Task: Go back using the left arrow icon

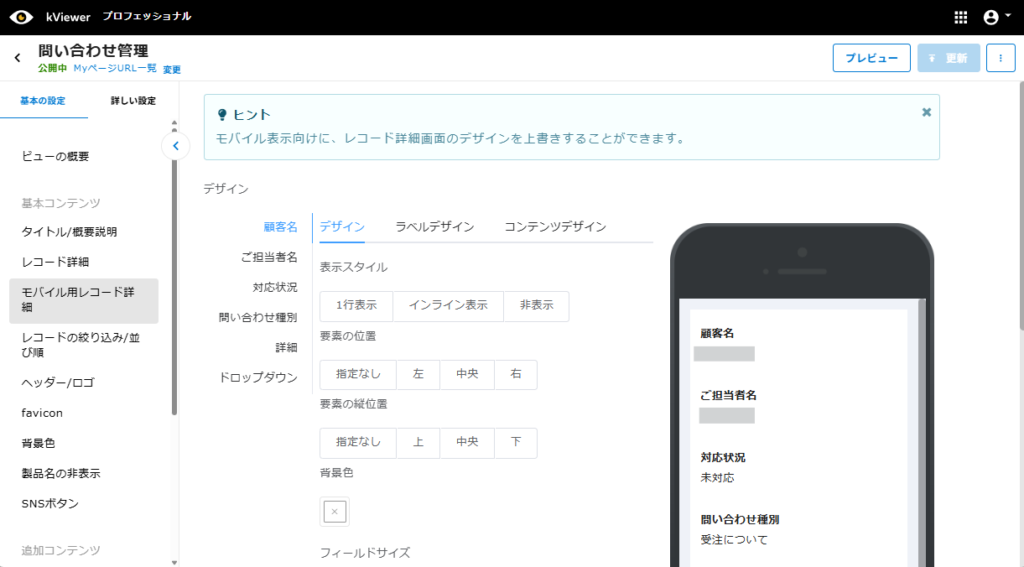Action: click(x=18, y=58)
